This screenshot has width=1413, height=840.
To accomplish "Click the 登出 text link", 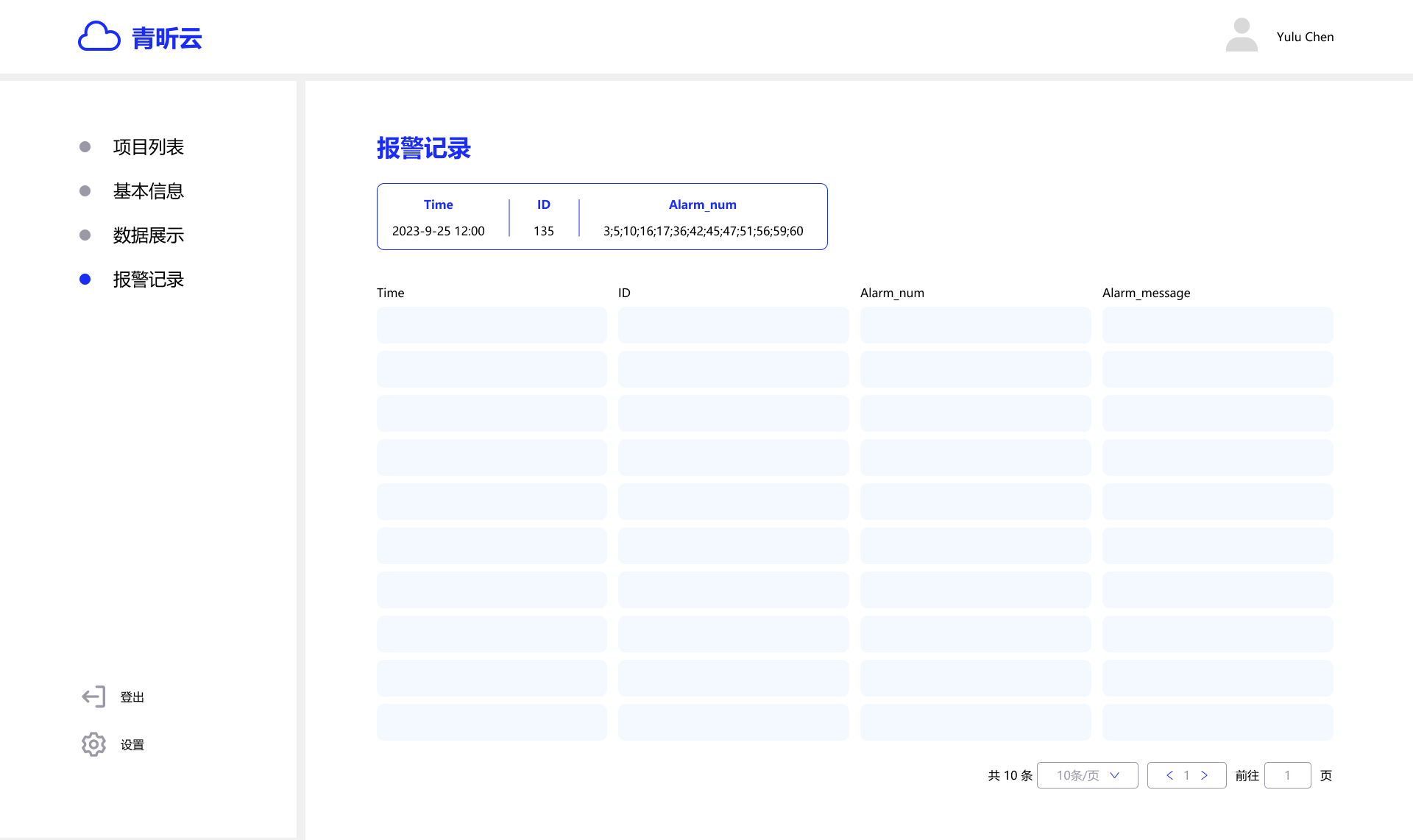I will coord(132,697).
